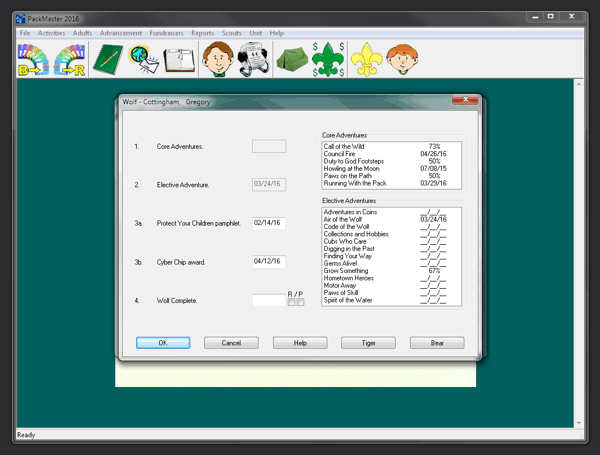Open the Activities menu
Viewport: 600px width, 455px height.
click(x=51, y=33)
